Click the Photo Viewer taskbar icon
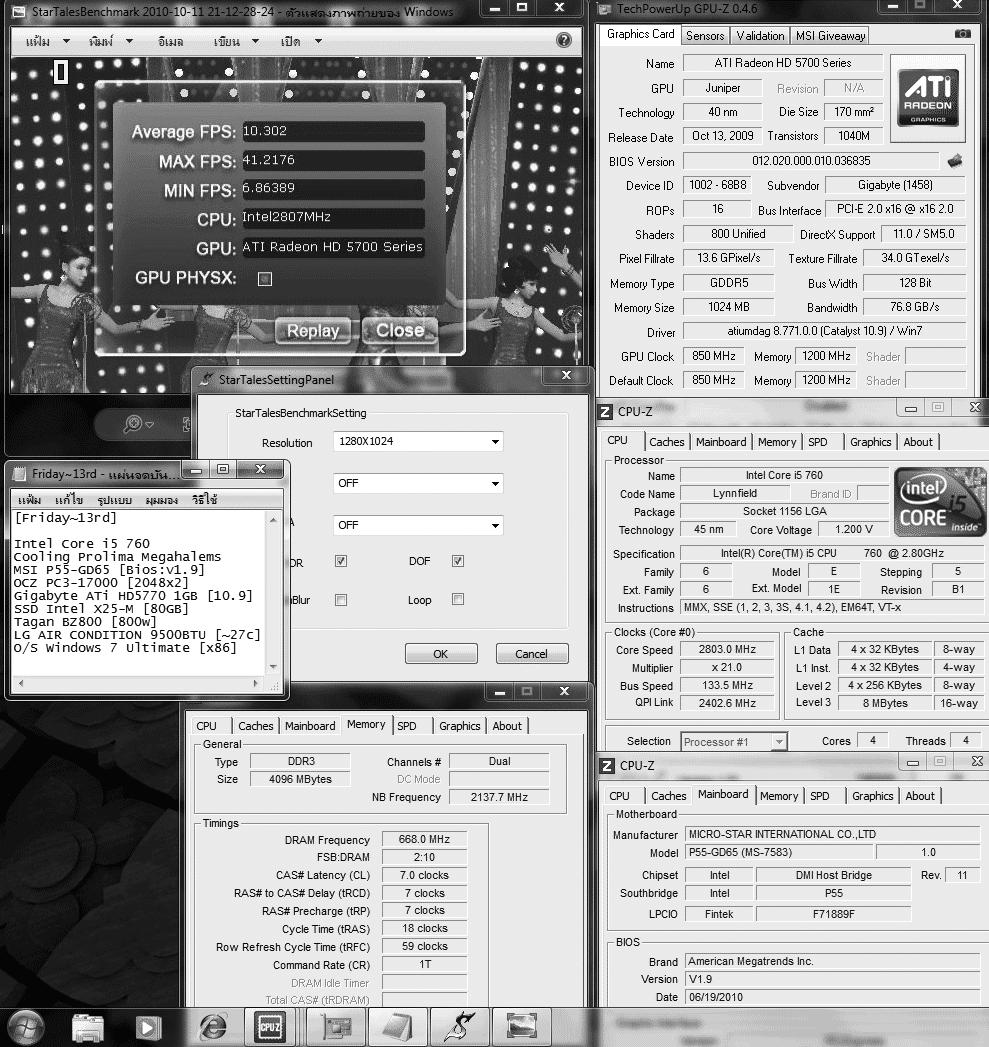This screenshot has height=1047, width=989. pos(522,1027)
